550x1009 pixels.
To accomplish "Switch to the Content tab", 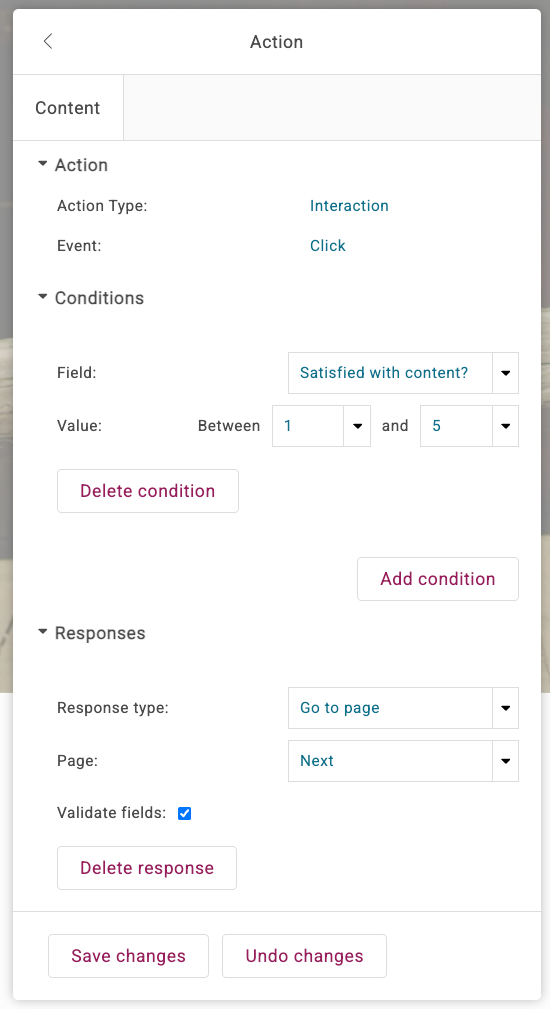I will pos(68,107).
